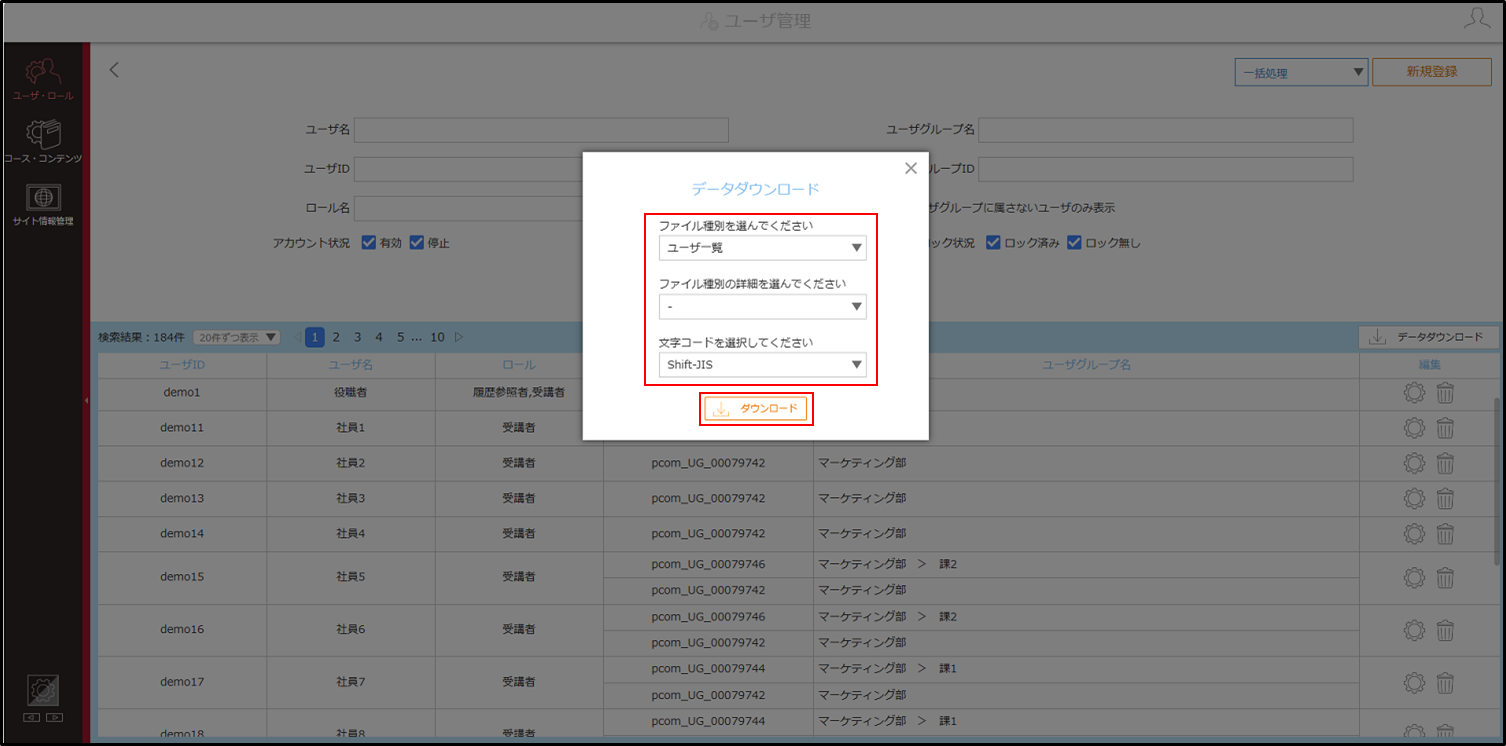Click the trash icon for demo12

pos(1445,463)
